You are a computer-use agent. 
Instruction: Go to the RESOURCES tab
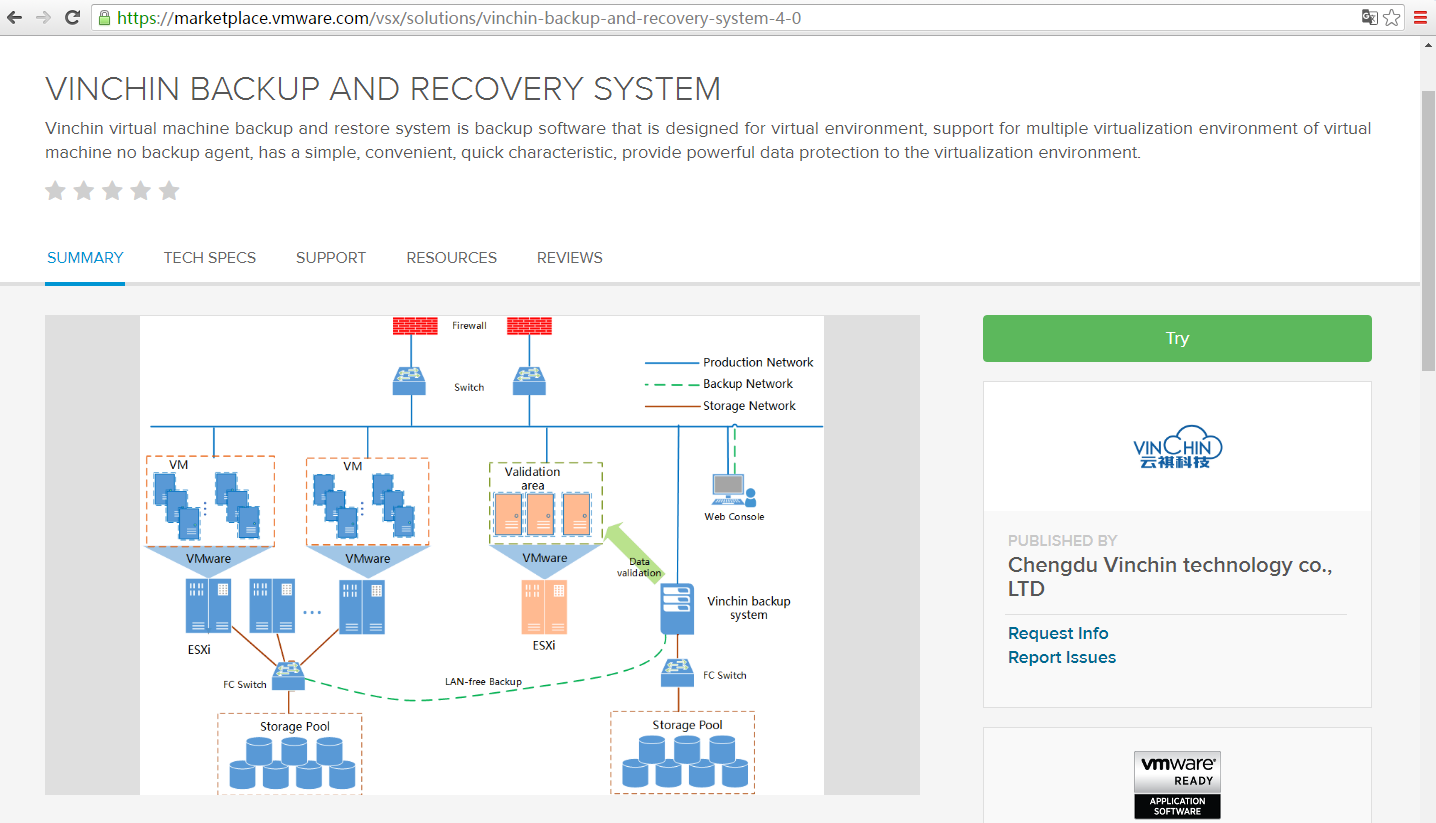[x=452, y=258]
